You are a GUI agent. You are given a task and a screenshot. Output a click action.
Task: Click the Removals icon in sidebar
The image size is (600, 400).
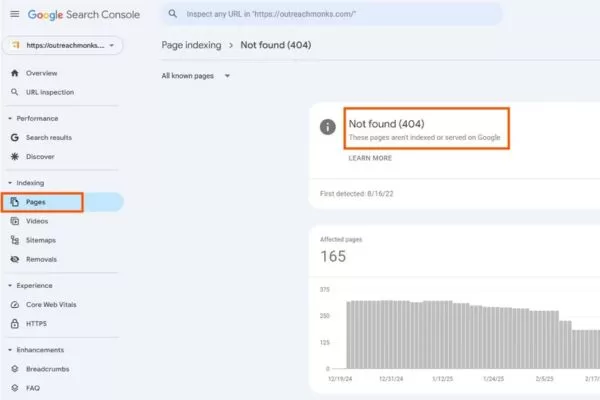[x=14, y=259]
